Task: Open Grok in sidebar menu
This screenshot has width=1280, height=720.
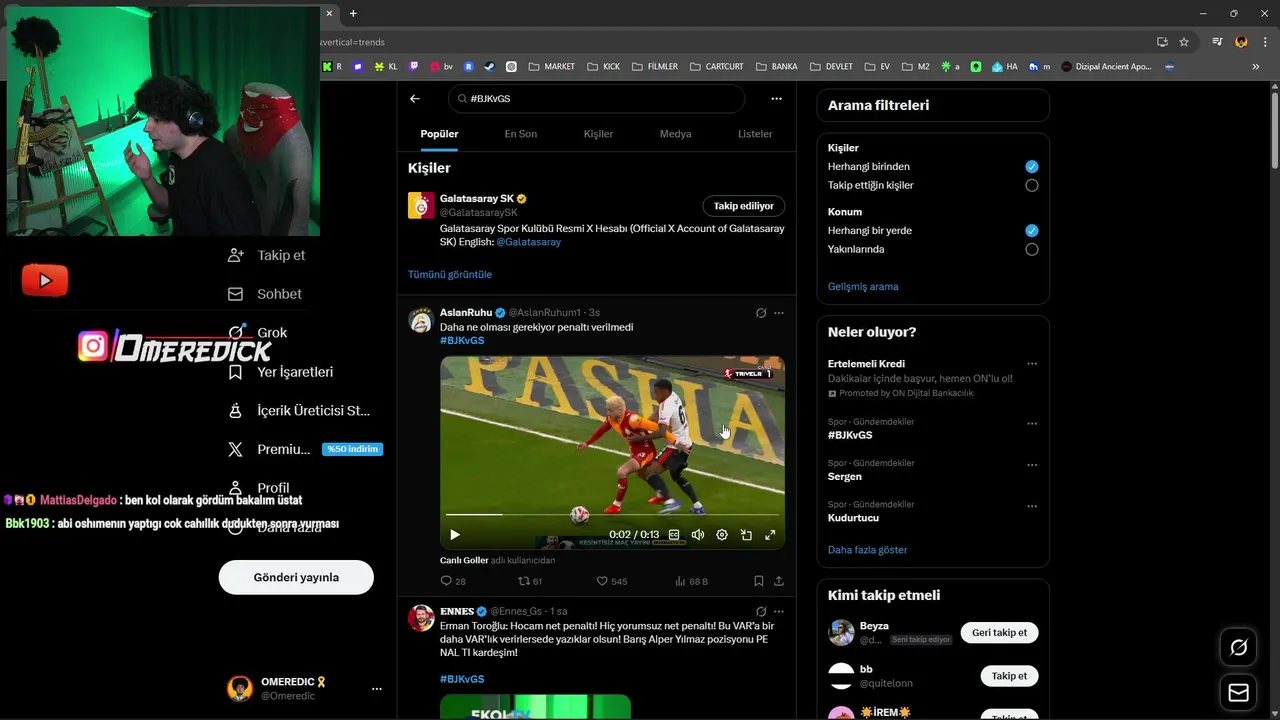Action: (257, 333)
